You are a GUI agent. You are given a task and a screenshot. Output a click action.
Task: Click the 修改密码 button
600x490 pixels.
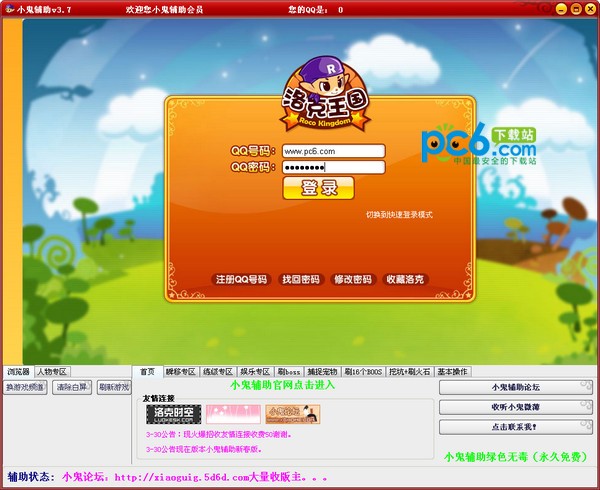point(353,279)
